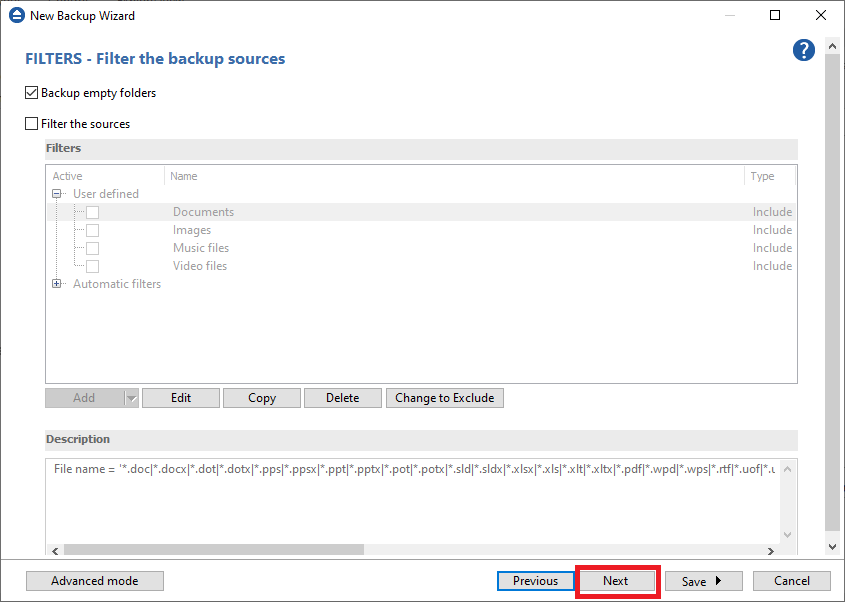Image resolution: width=845 pixels, height=602 pixels.
Task: Switch to Advanced mode
Action: 94,581
